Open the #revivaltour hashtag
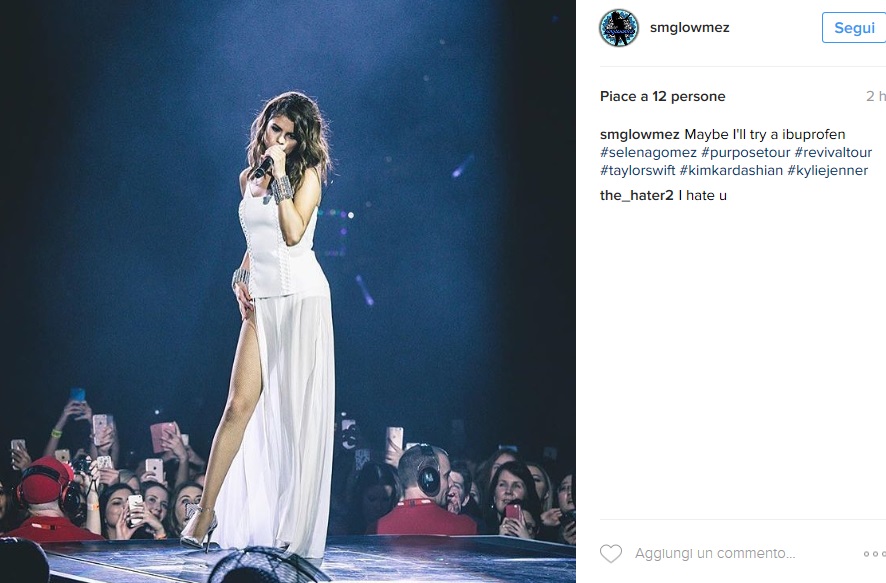The image size is (886, 583). (833, 153)
